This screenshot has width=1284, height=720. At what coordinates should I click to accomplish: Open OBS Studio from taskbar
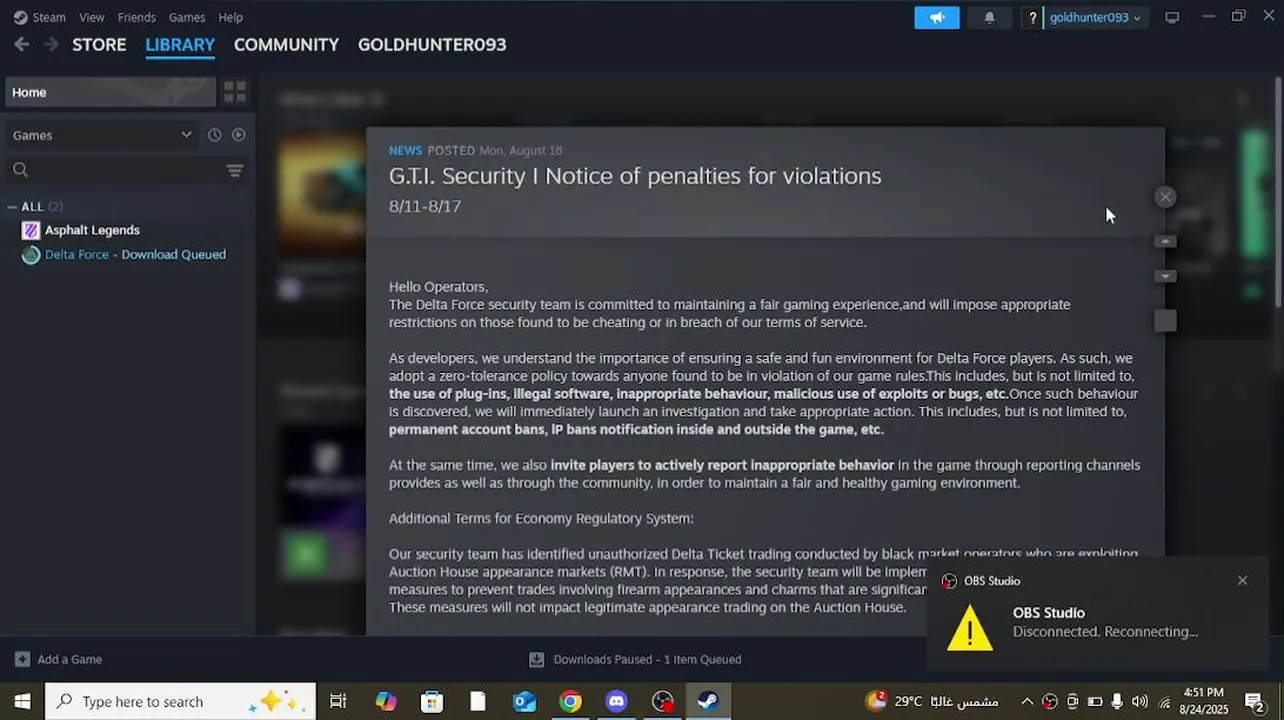tap(662, 701)
